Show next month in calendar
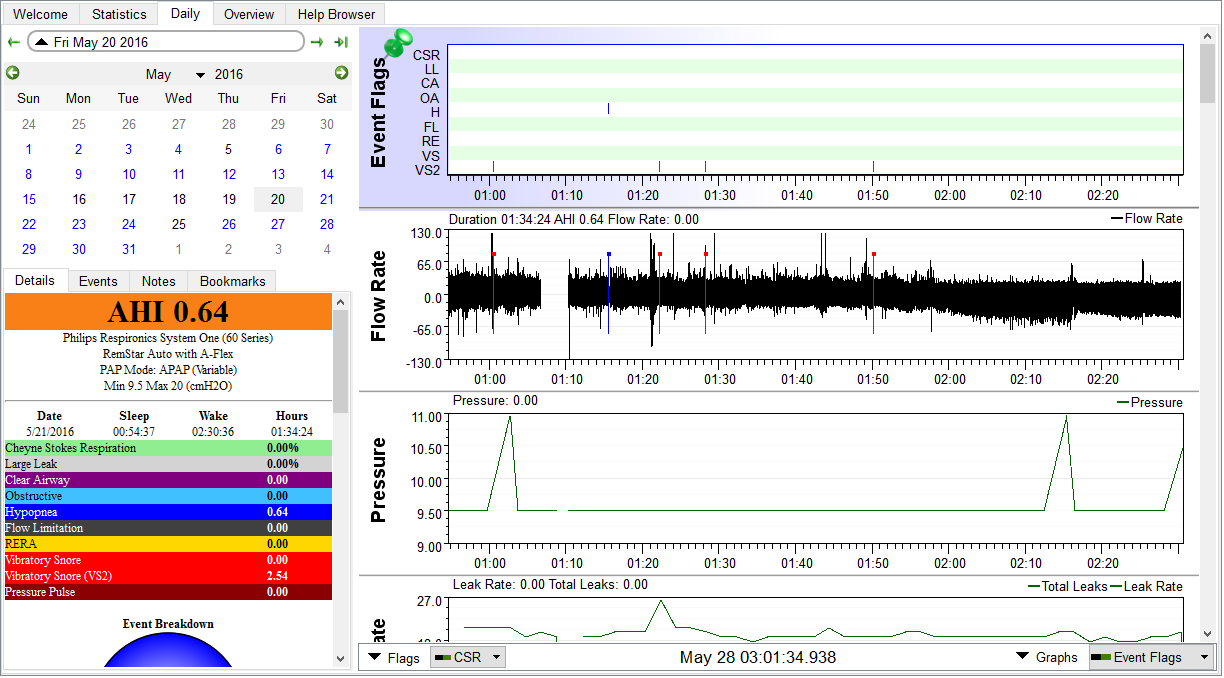This screenshot has width=1224, height=678. point(342,73)
